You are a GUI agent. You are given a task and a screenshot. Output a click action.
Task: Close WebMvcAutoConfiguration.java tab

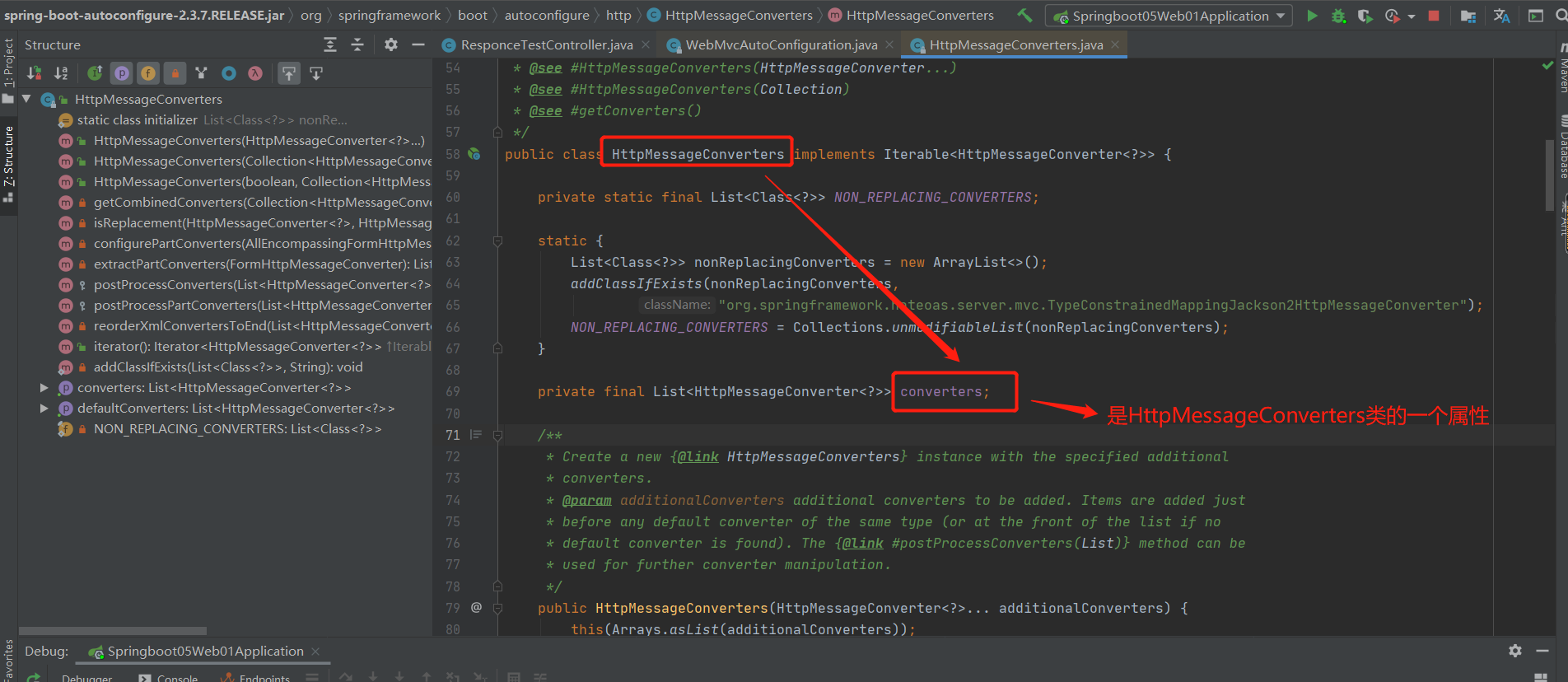[x=889, y=44]
